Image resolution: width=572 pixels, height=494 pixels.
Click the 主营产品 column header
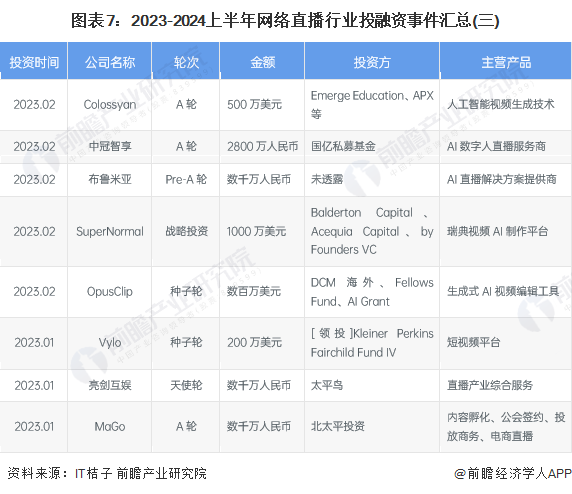[x=506, y=62]
